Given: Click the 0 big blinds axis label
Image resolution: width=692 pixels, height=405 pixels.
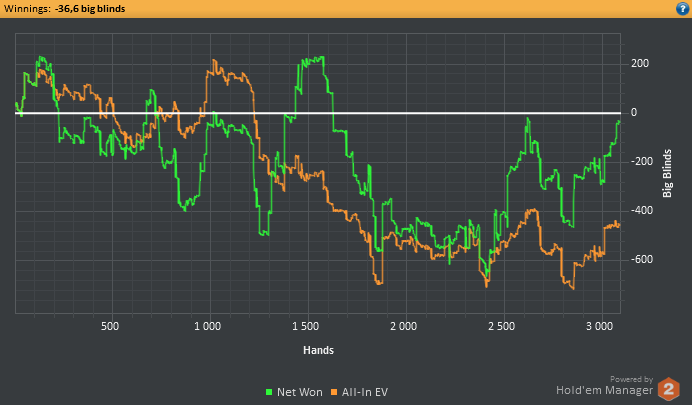Looking at the screenshot, I should (634, 112).
